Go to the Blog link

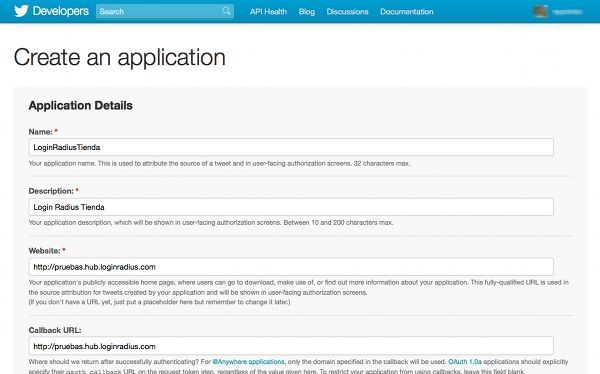(307, 11)
